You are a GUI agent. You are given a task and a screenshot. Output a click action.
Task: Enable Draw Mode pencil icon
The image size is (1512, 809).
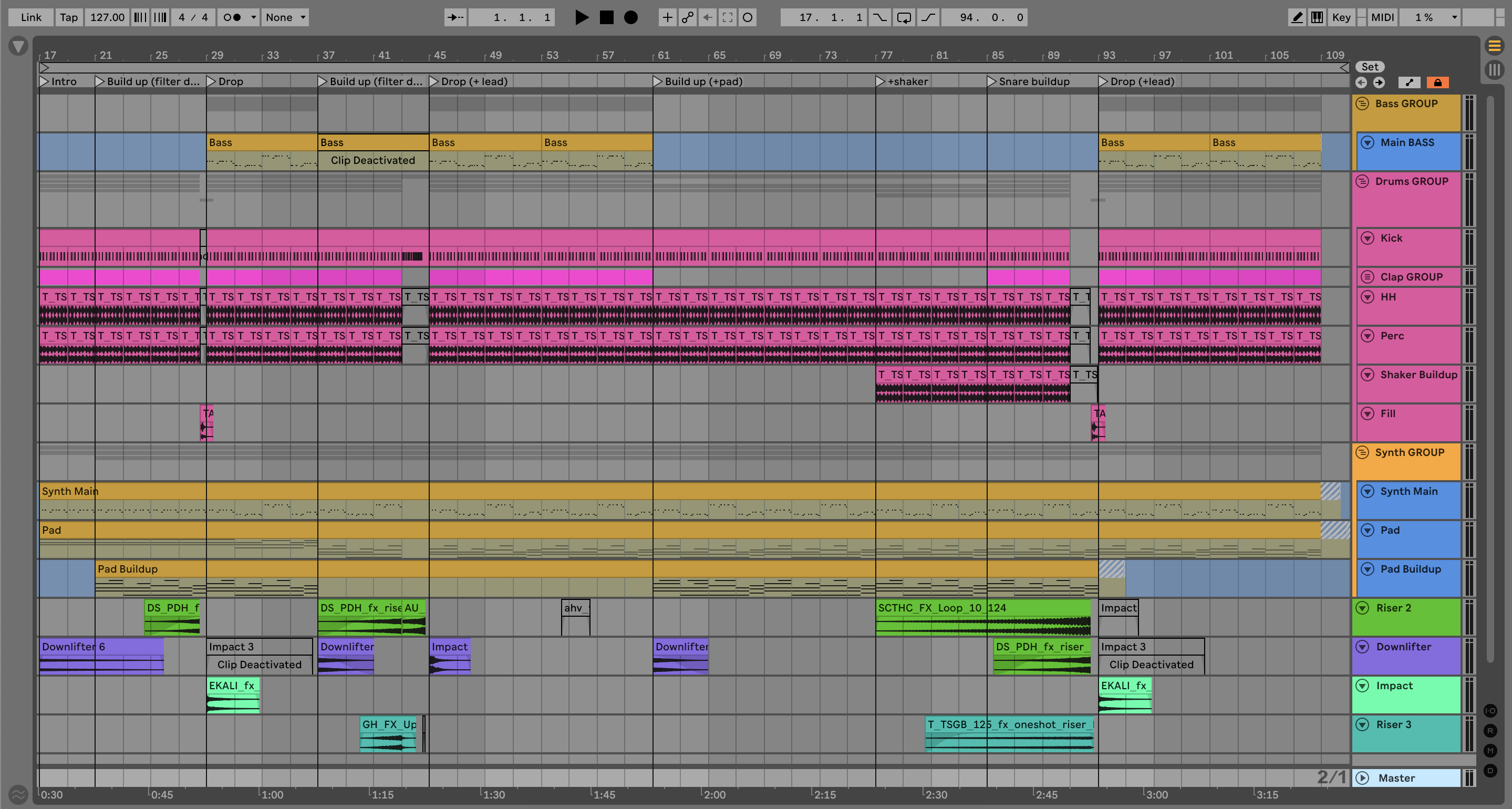tap(1297, 17)
